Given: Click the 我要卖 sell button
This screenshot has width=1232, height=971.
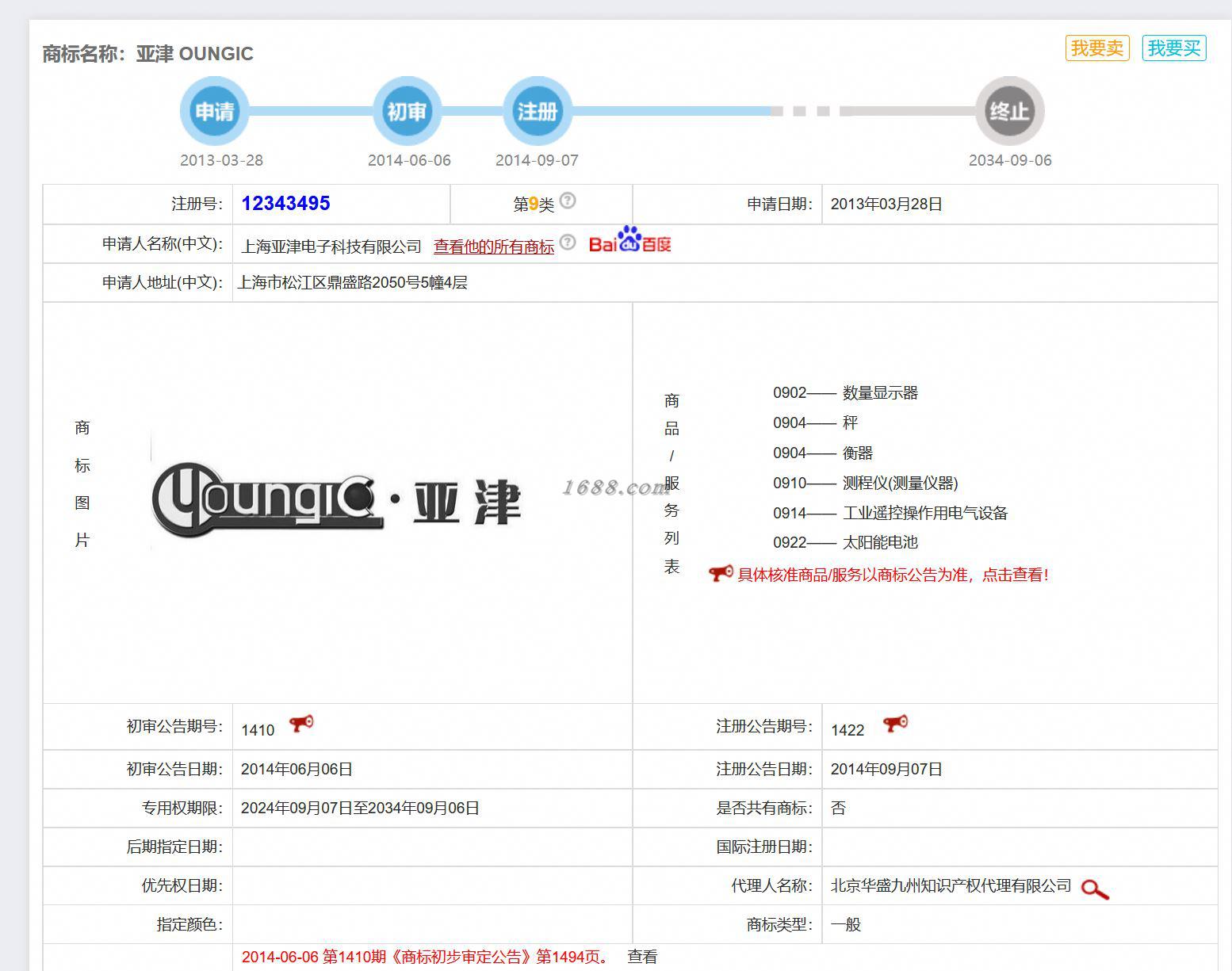Looking at the screenshot, I should pos(1096,48).
